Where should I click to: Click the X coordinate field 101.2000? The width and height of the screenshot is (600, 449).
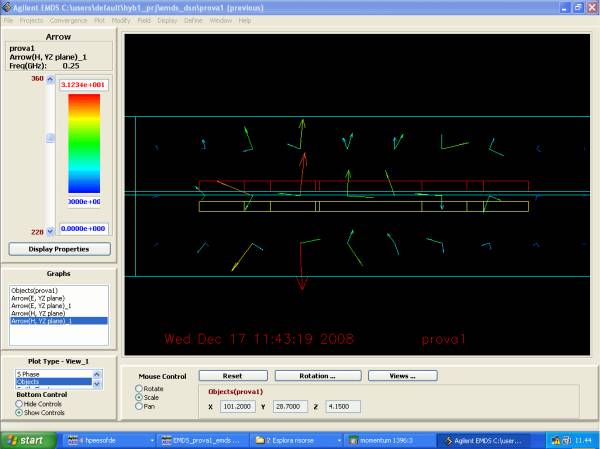pos(238,407)
